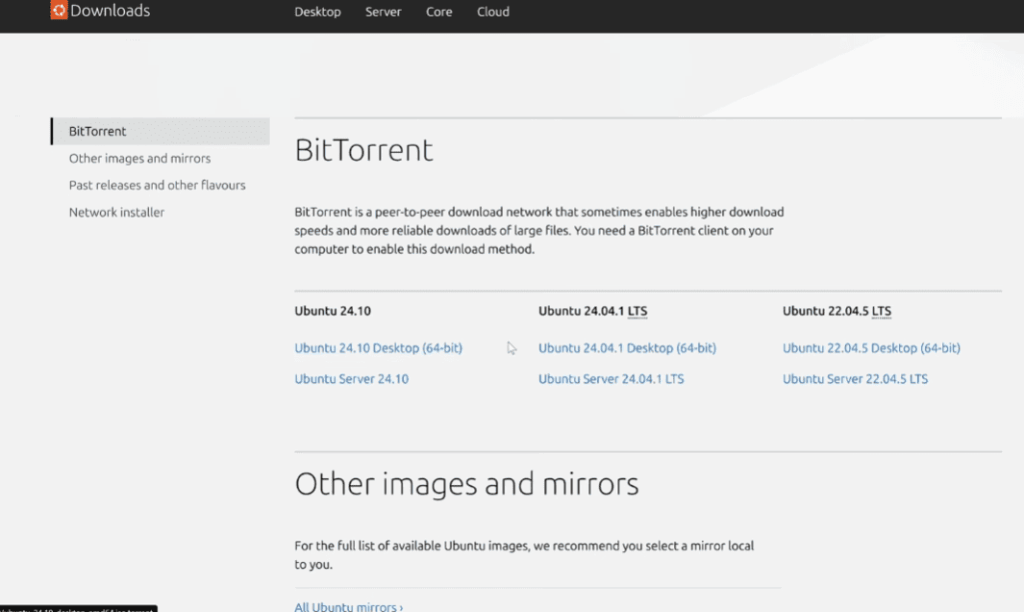The image size is (1024, 612).
Task: Download Ubuntu Server 22.04.5 LTS torrent
Action: [854, 379]
